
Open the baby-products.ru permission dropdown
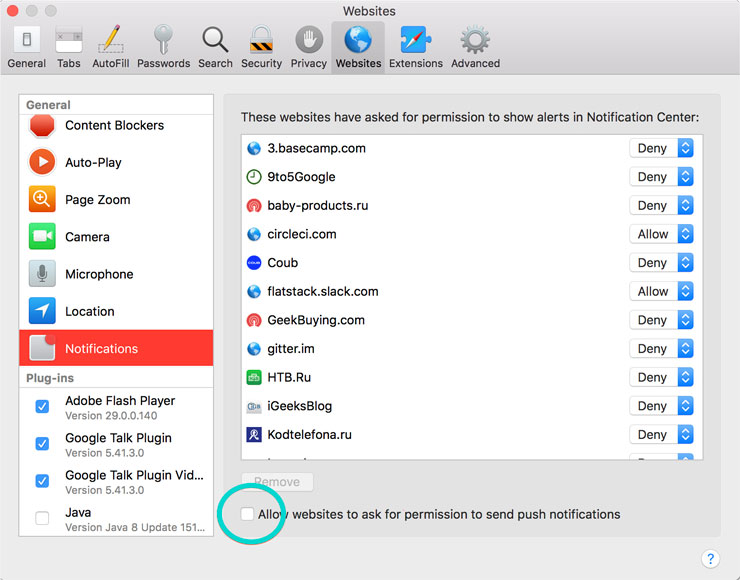coord(661,206)
